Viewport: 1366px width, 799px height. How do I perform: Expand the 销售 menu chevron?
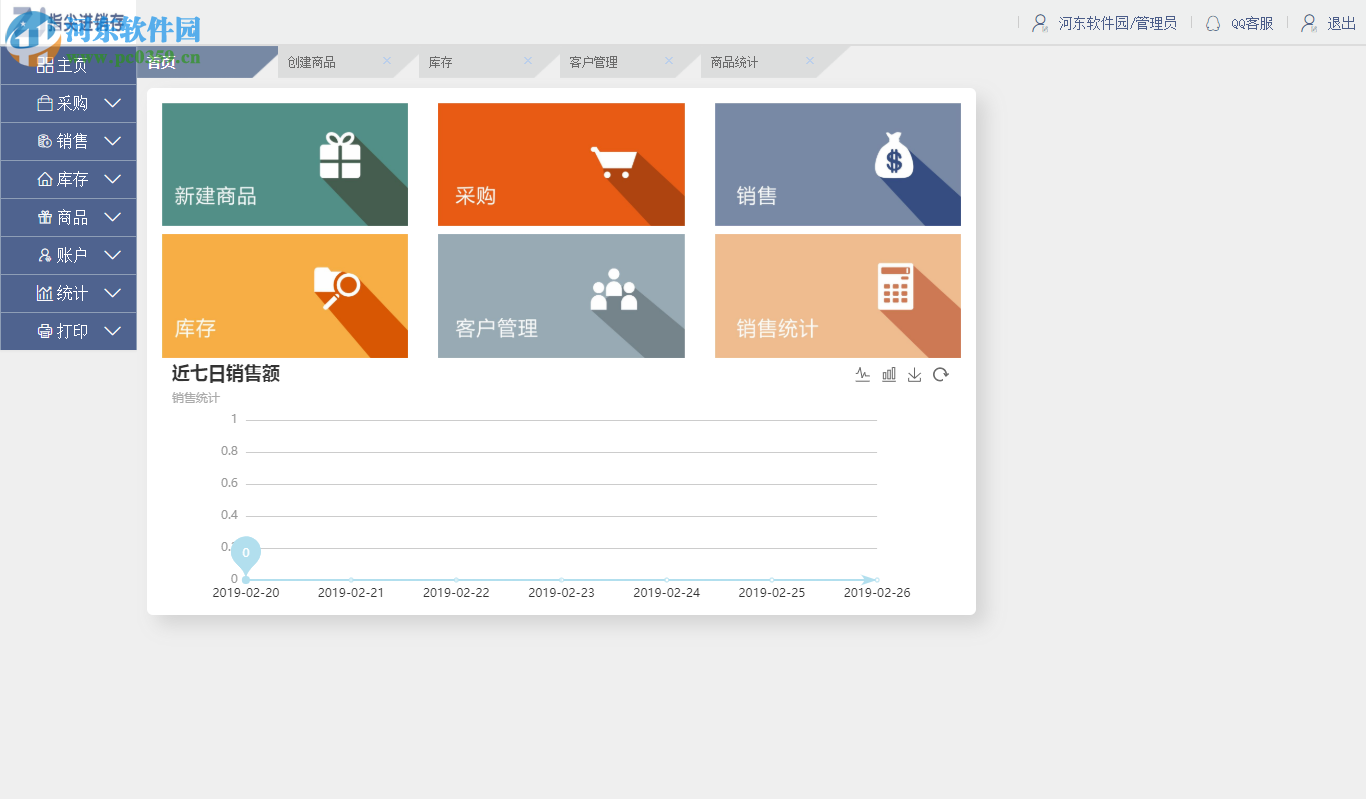113,141
